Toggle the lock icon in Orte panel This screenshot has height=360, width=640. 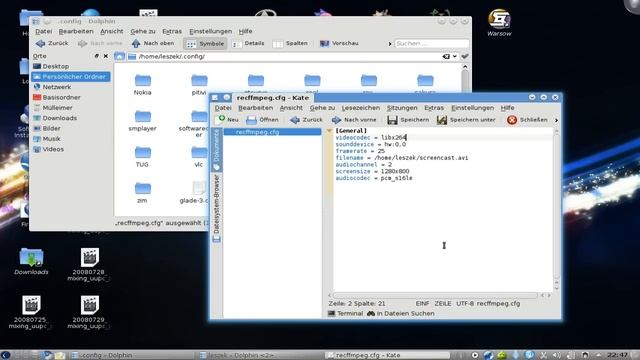[97, 56]
